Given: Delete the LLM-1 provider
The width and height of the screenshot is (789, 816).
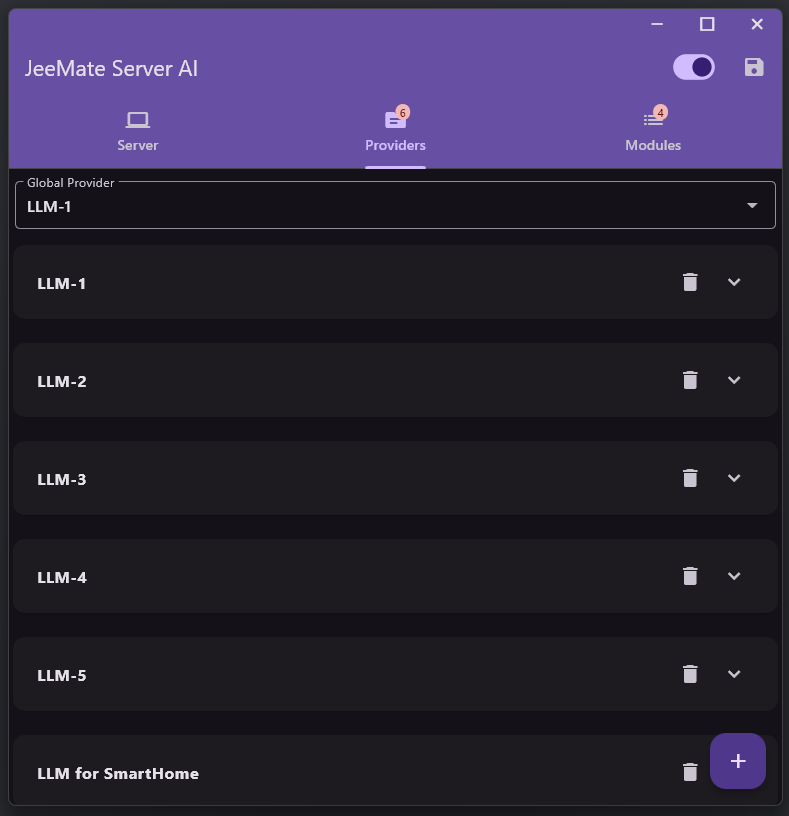Looking at the screenshot, I should pyautogui.click(x=690, y=282).
